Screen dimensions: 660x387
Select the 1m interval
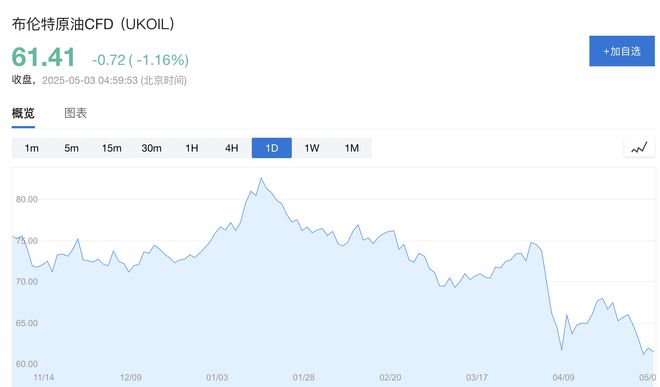pyautogui.click(x=32, y=148)
